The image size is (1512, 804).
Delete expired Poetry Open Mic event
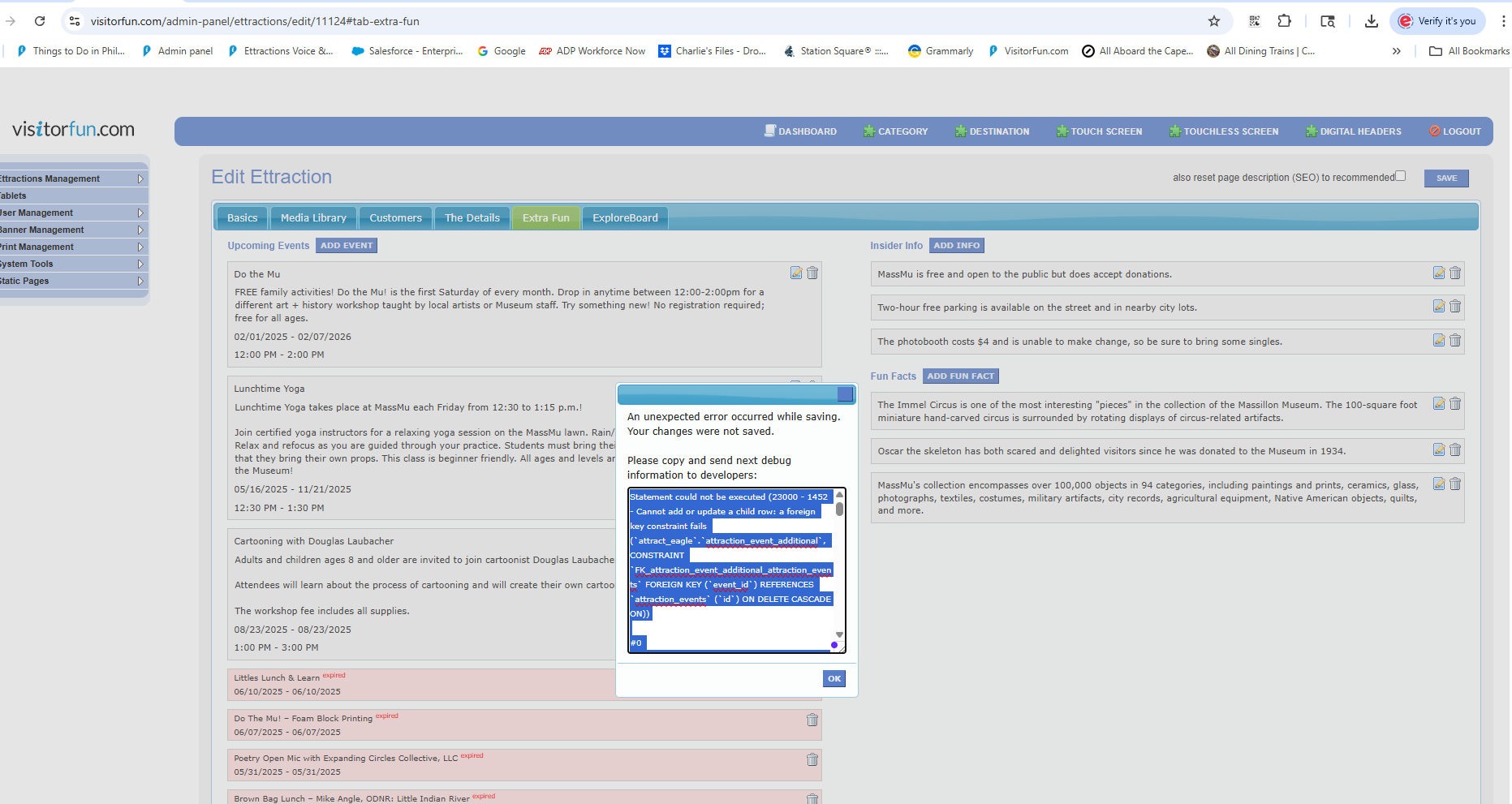[812, 760]
